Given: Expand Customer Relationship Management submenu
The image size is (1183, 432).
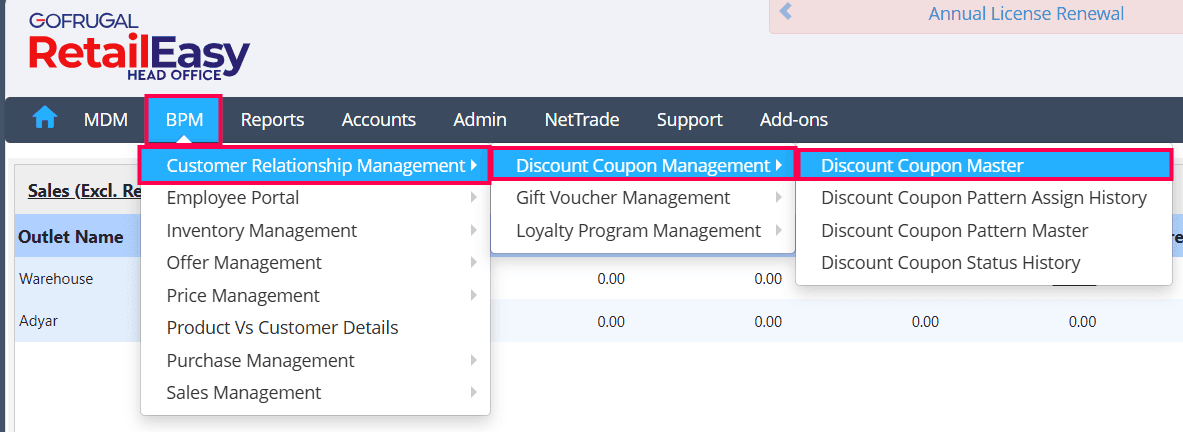Looking at the screenshot, I should tap(315, 165).
